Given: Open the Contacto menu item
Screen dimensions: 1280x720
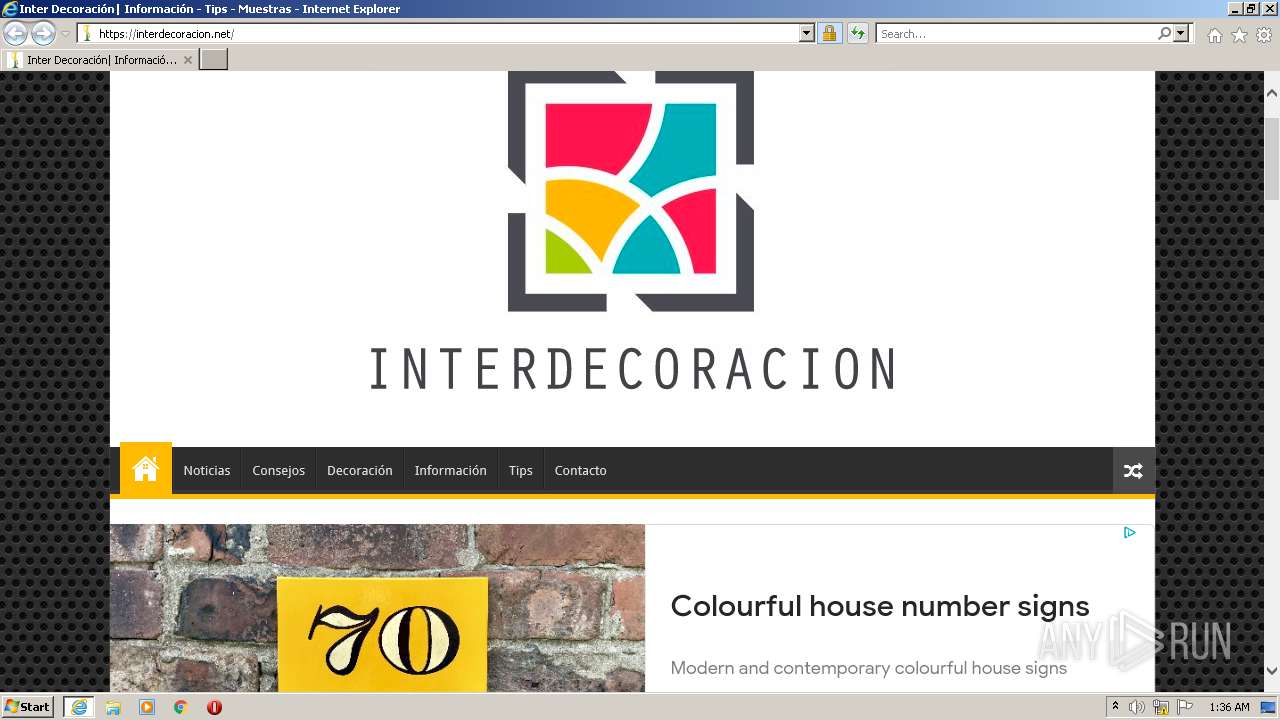Looking at the screenshot, I should (x=581, y=470).
